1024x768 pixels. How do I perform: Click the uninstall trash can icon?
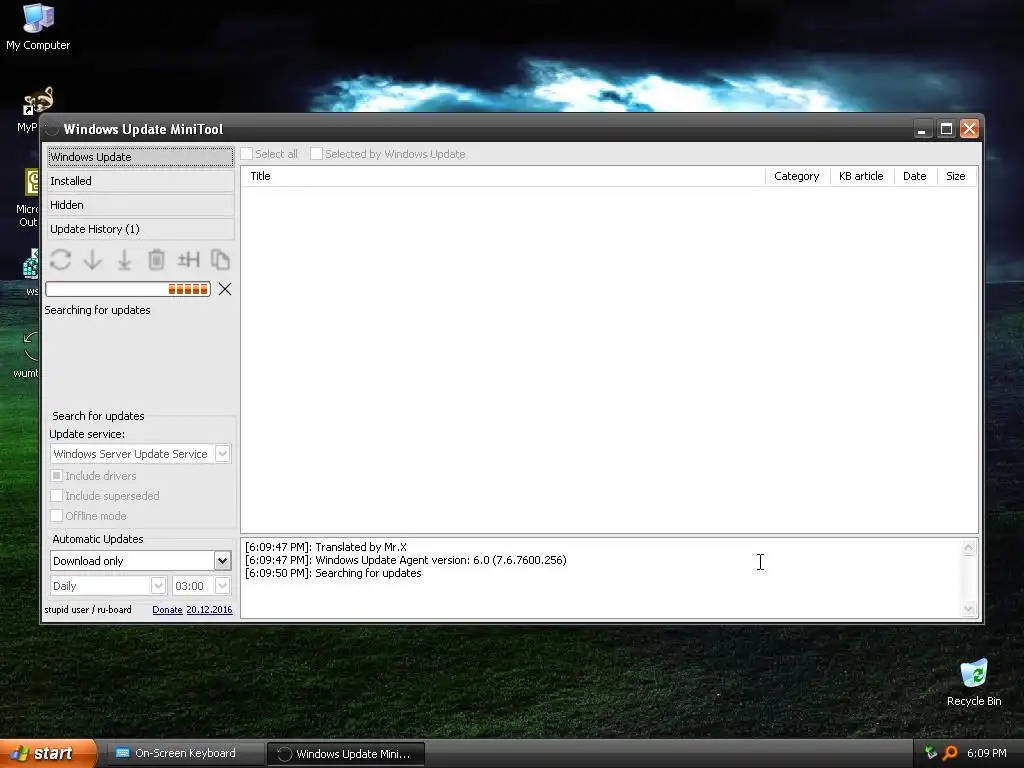point(156,260)
